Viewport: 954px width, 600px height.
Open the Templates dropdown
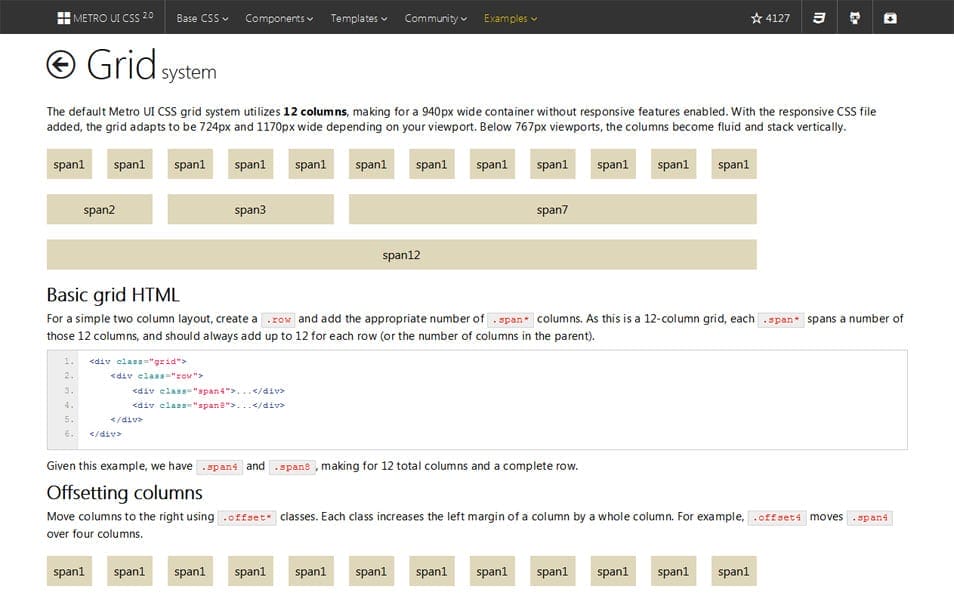pyautogui.click(x=358, y=17)
